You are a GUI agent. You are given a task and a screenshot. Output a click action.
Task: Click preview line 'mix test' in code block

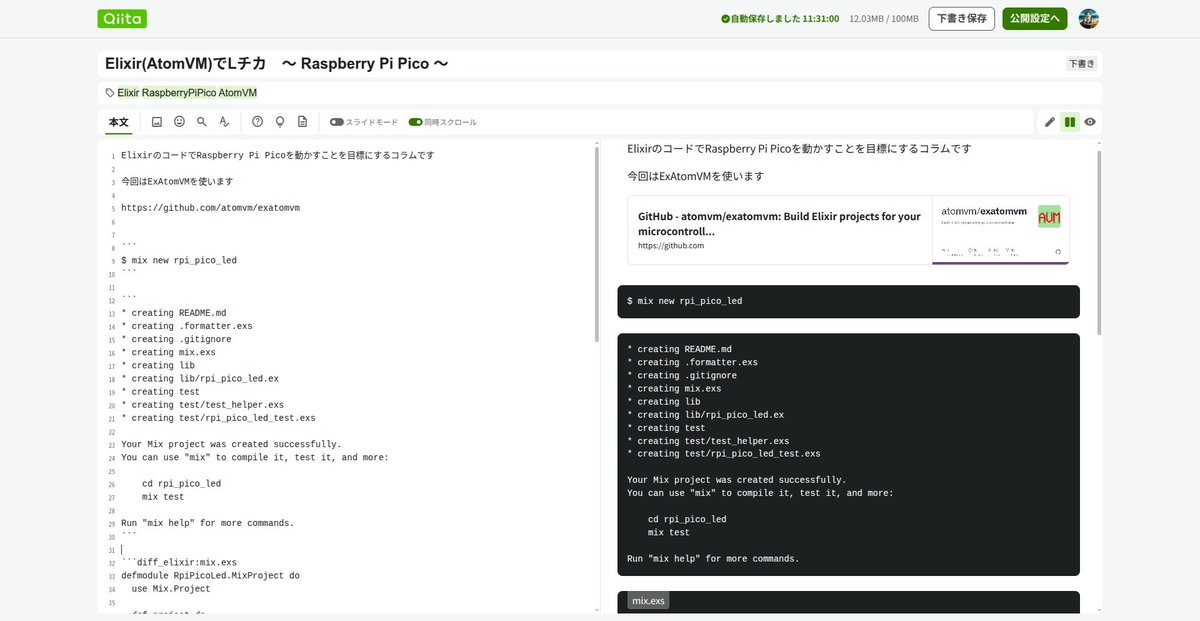(668, 533)
